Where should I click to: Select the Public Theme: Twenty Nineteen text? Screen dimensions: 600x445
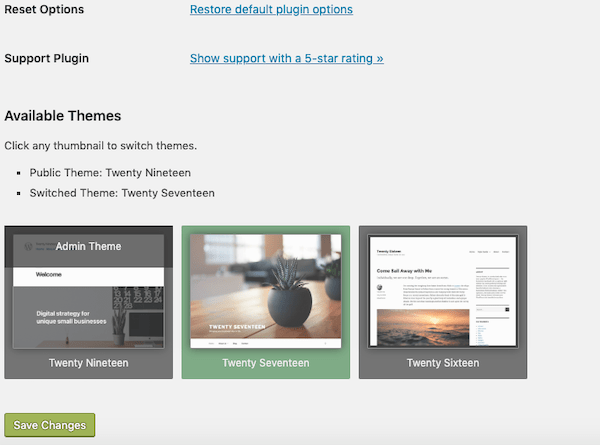[x=110, y=173]
